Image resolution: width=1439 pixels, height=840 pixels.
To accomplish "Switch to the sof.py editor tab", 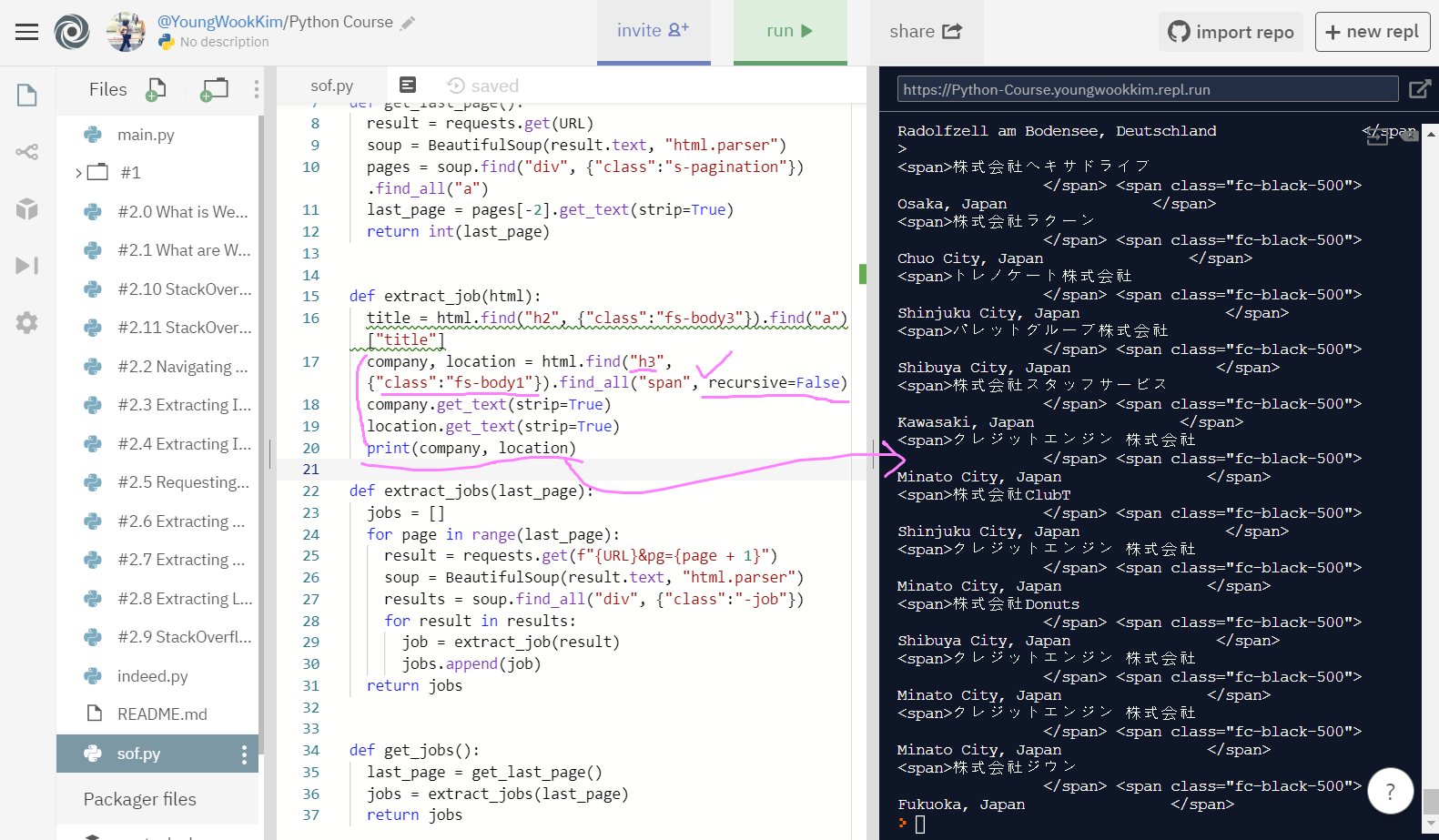I will [331, 86].
